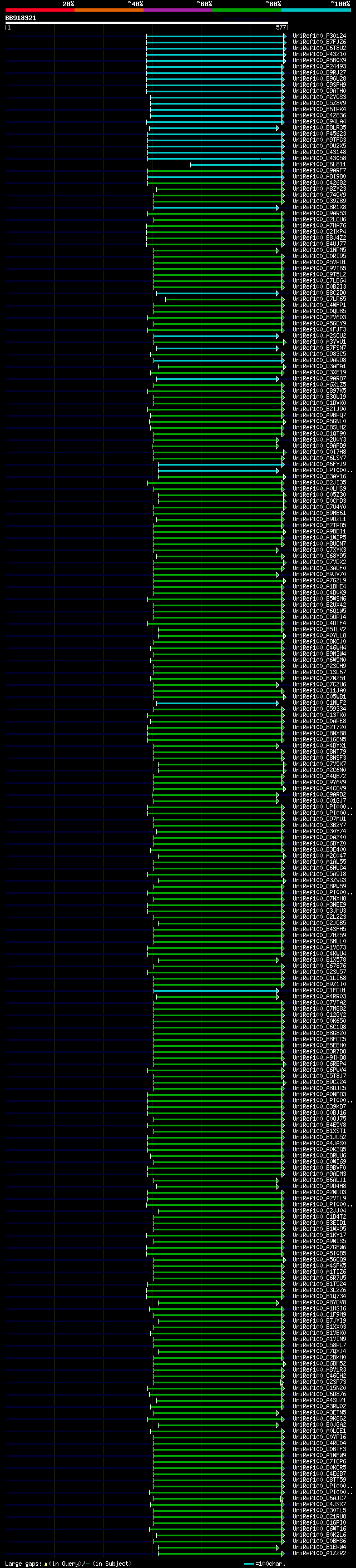Viewport: 356px width, 1568px height.
Task: Open hit UniRef100_B6TPK4
Action: (x=319, y=110)
